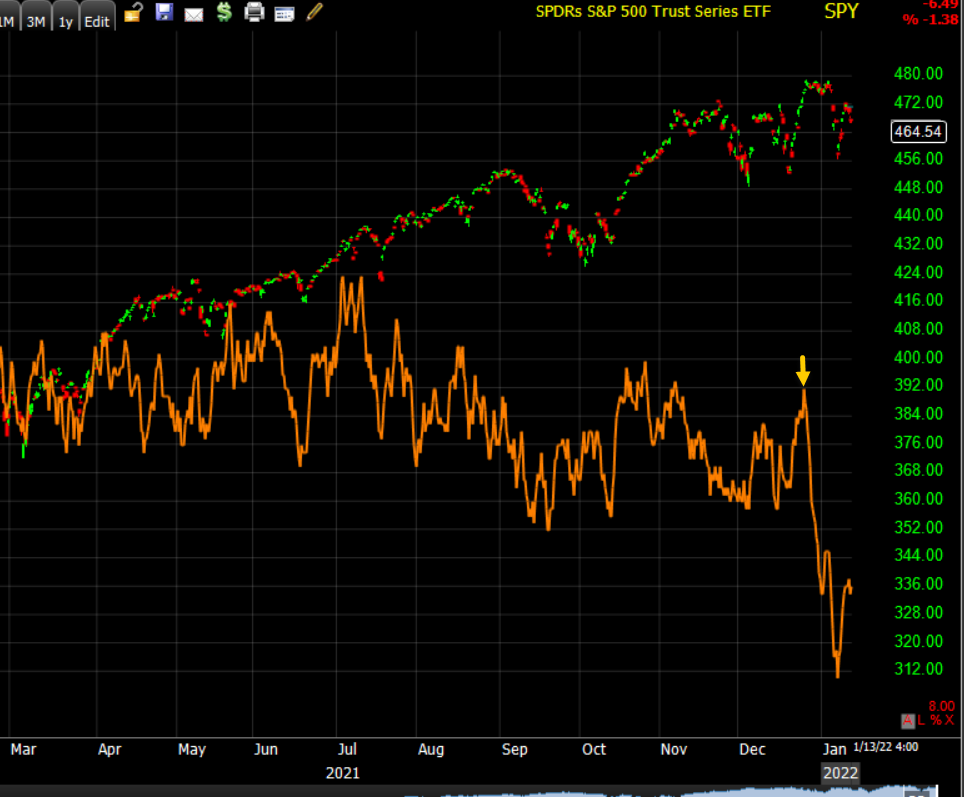Image resolution: width=964 pixels, height=797 pixels.
Task: Click the Oct label on time axis
Action: [x=594, y=750]
